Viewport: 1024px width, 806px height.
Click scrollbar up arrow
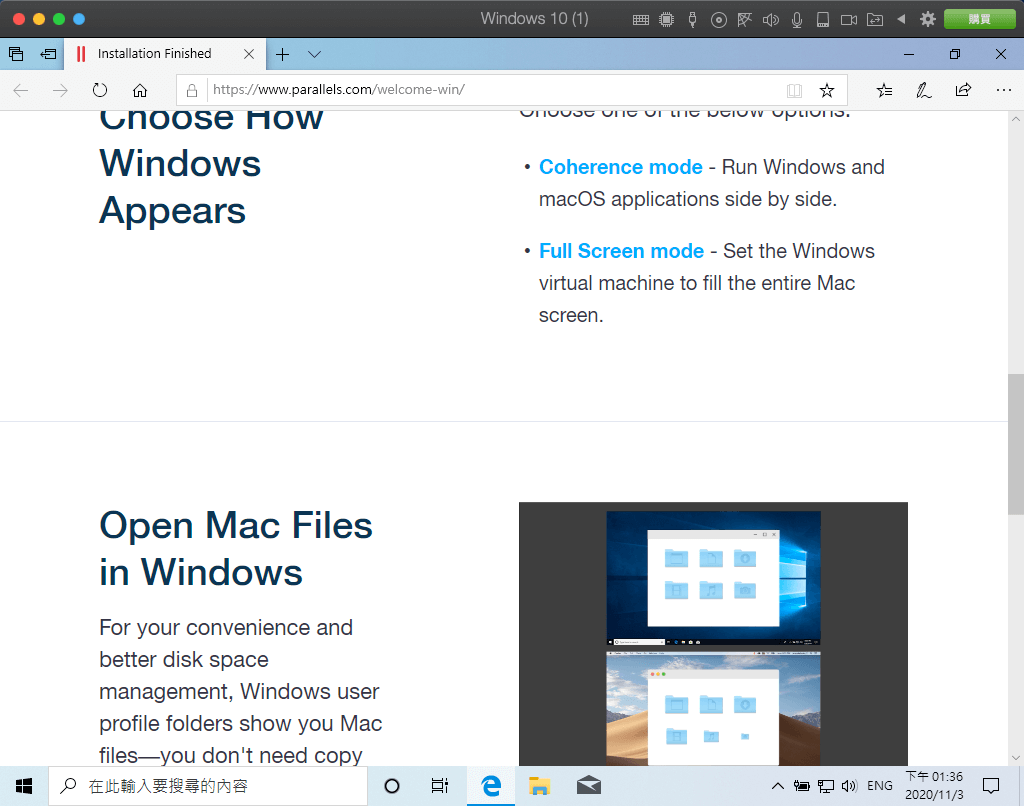coord(1016,119)
